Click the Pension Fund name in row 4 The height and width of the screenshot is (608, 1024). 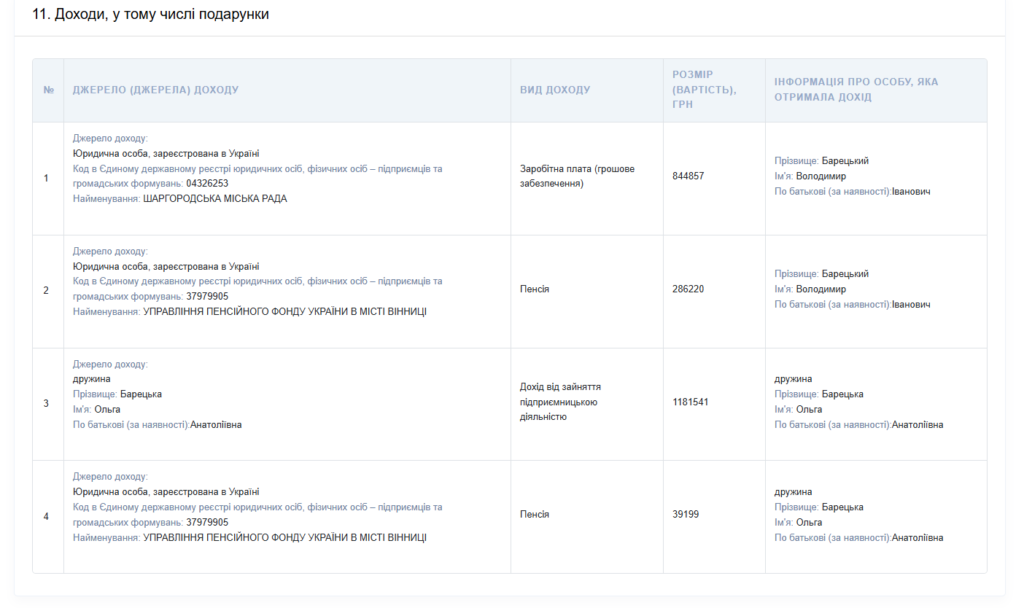[x=285, y=538]
